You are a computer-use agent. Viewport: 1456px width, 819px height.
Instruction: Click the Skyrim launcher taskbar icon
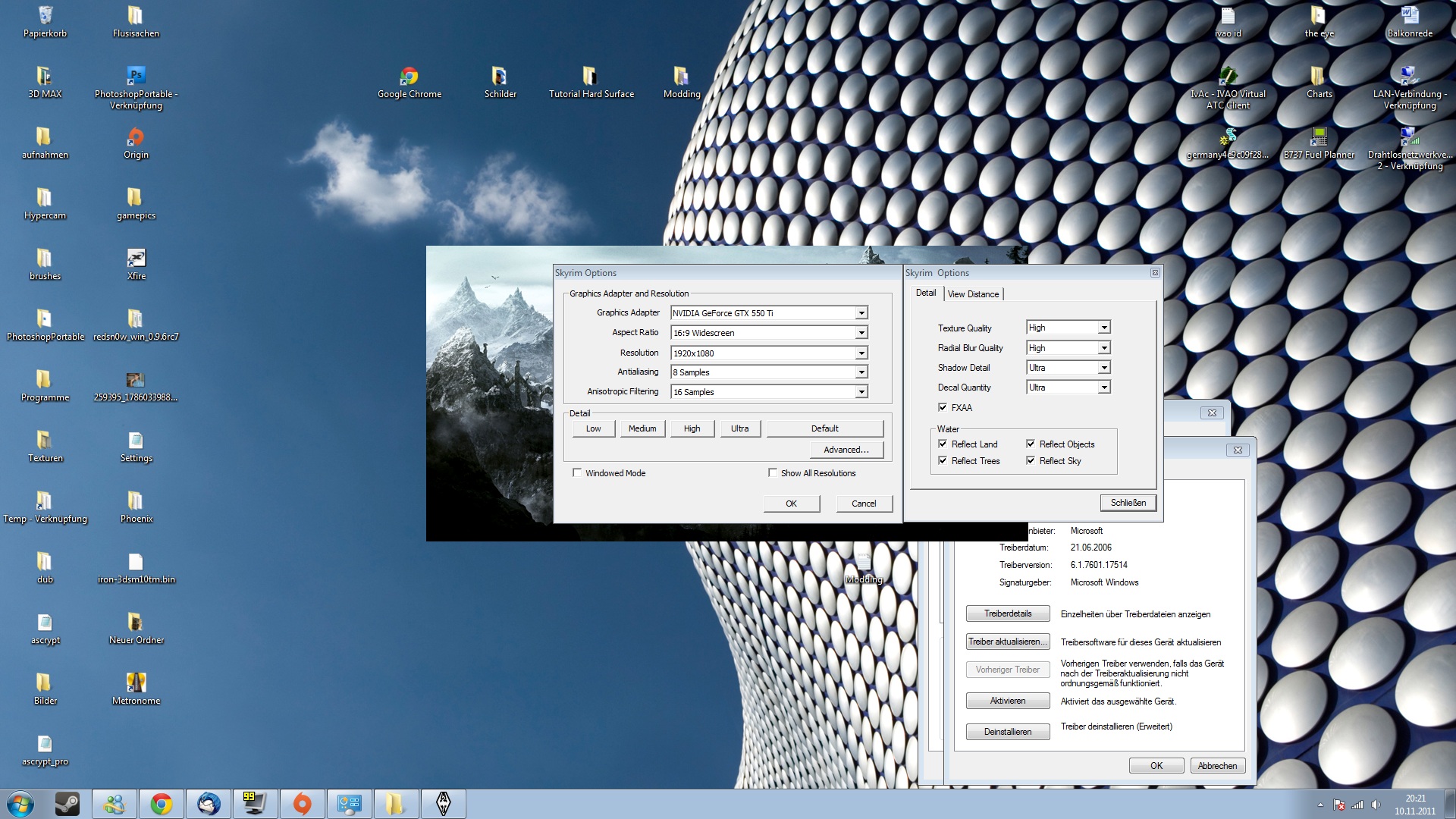coord(444,804)
